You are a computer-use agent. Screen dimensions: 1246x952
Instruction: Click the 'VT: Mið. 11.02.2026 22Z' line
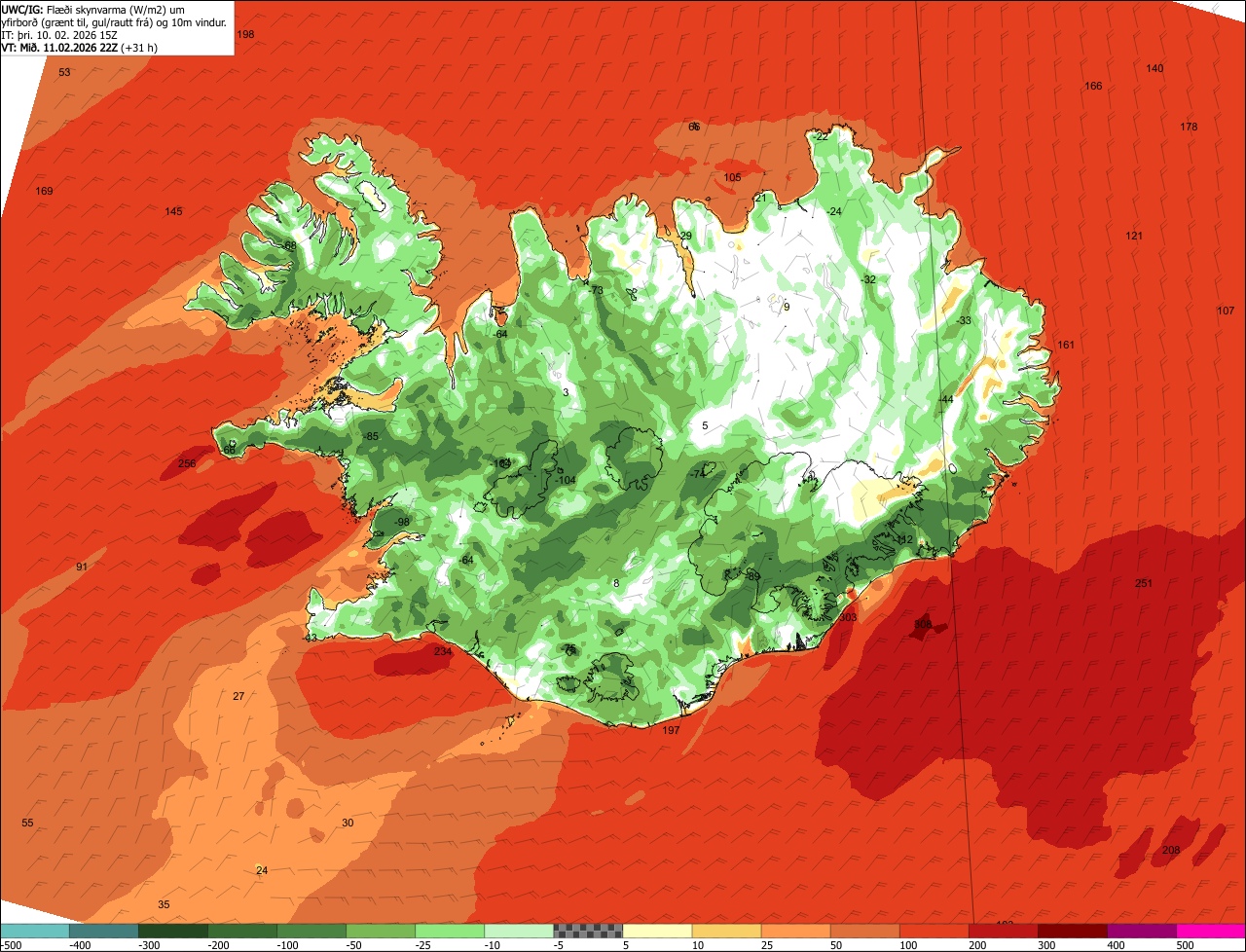click(59, 47)
